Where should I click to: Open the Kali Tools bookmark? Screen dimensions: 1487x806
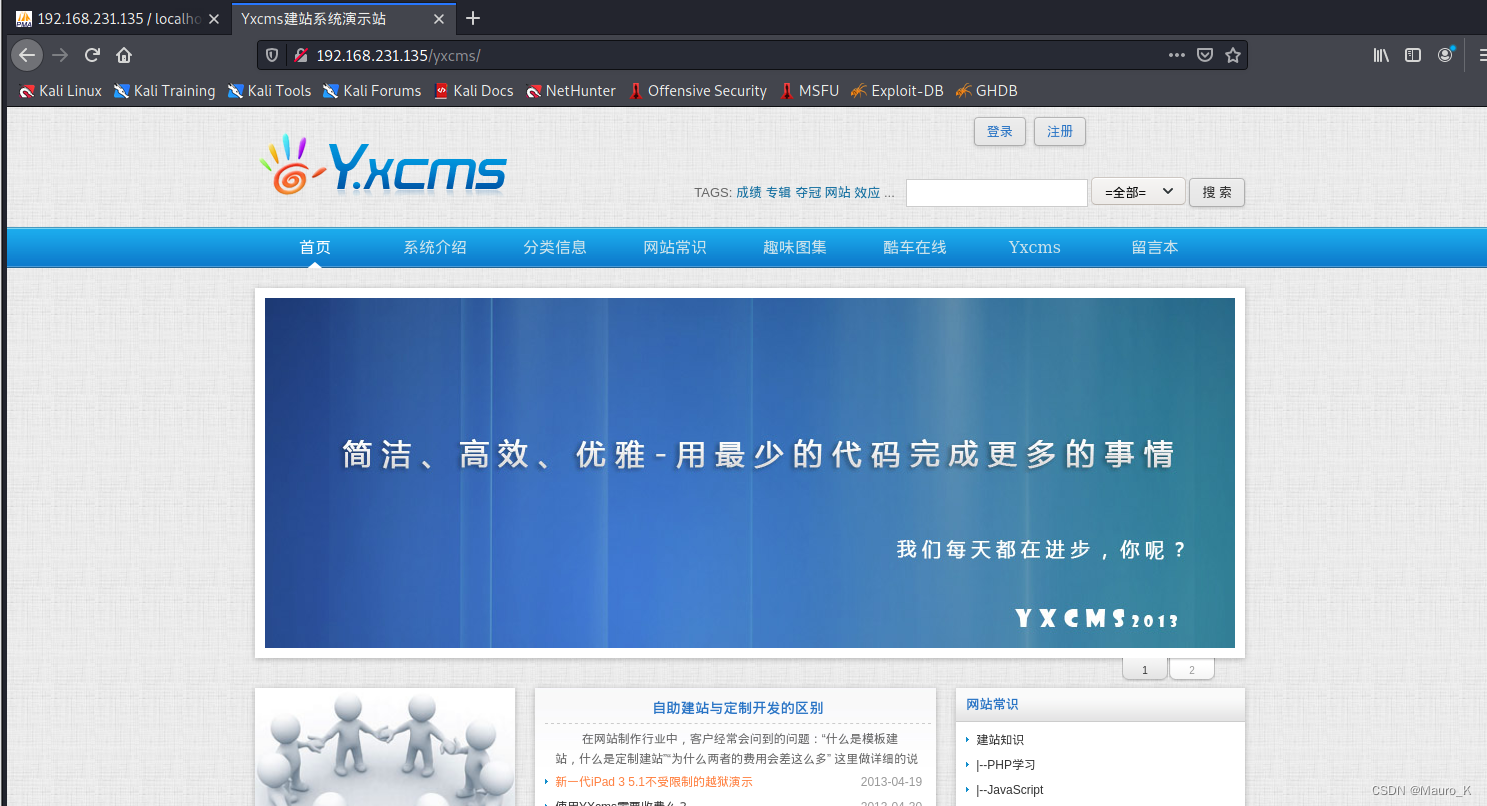(x=269, y=90)
